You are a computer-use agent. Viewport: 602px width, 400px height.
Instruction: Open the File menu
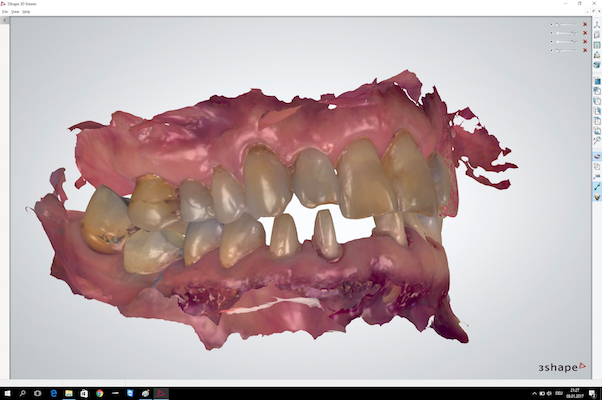point(5,12)
